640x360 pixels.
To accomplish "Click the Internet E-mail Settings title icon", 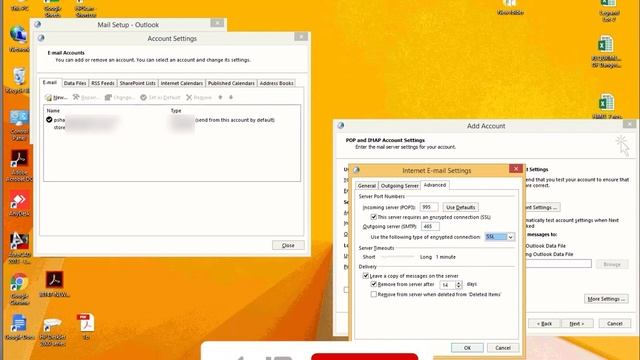I will coord(356,170).
